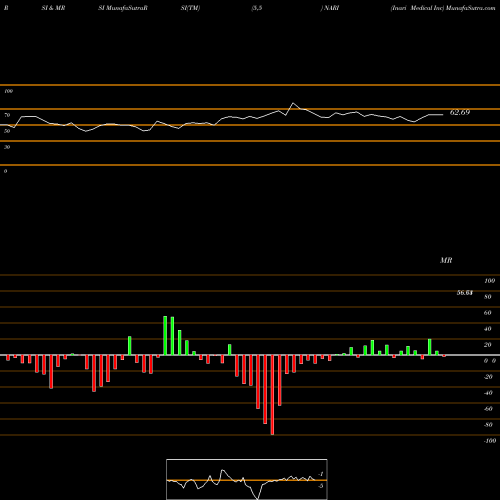Viewport: 500px width, 500px height.
Task: Click the NARI ticker text in header
Action: point(330,8)
